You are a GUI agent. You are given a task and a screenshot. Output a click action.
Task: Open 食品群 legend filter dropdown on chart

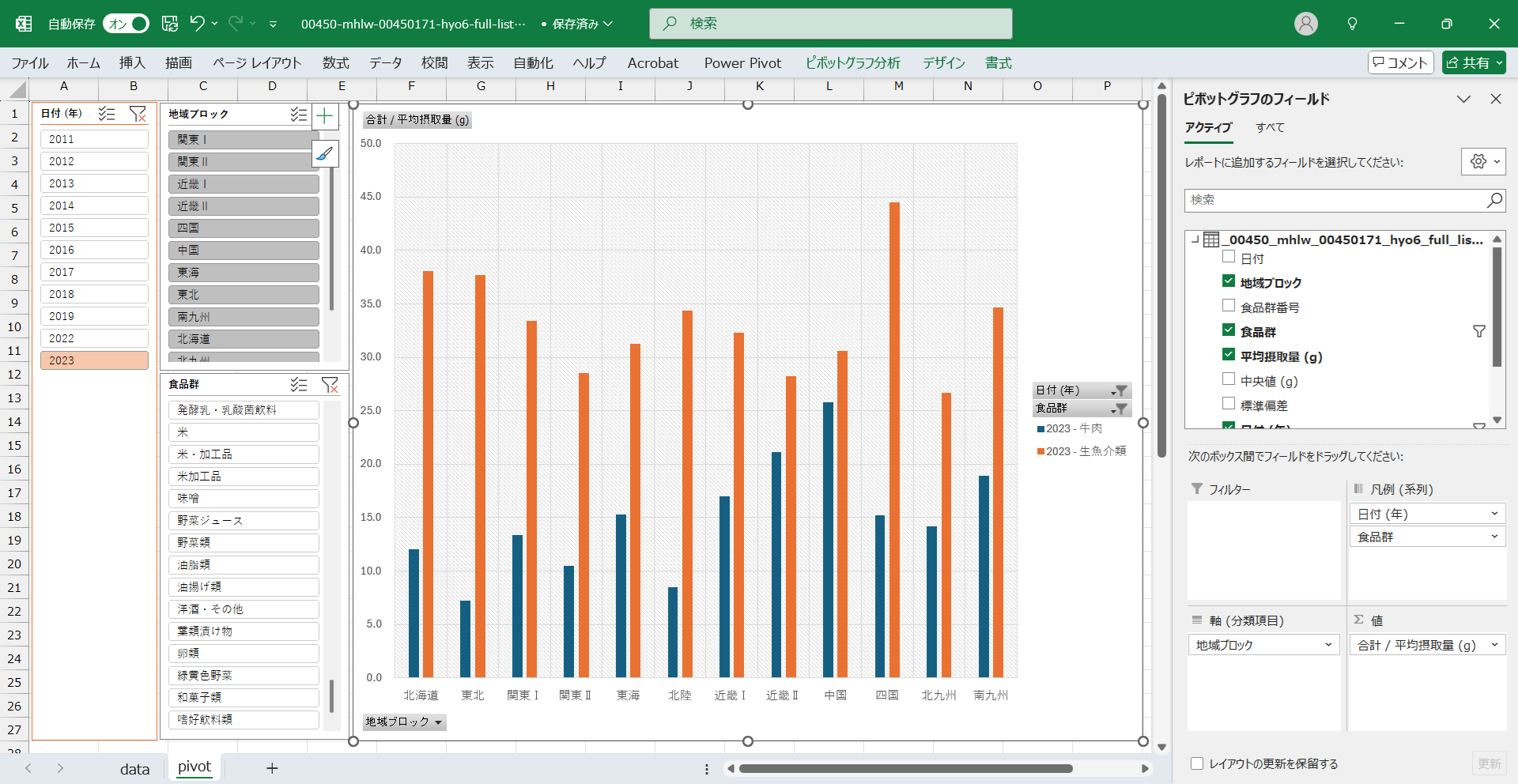[x=1119, y=409]
